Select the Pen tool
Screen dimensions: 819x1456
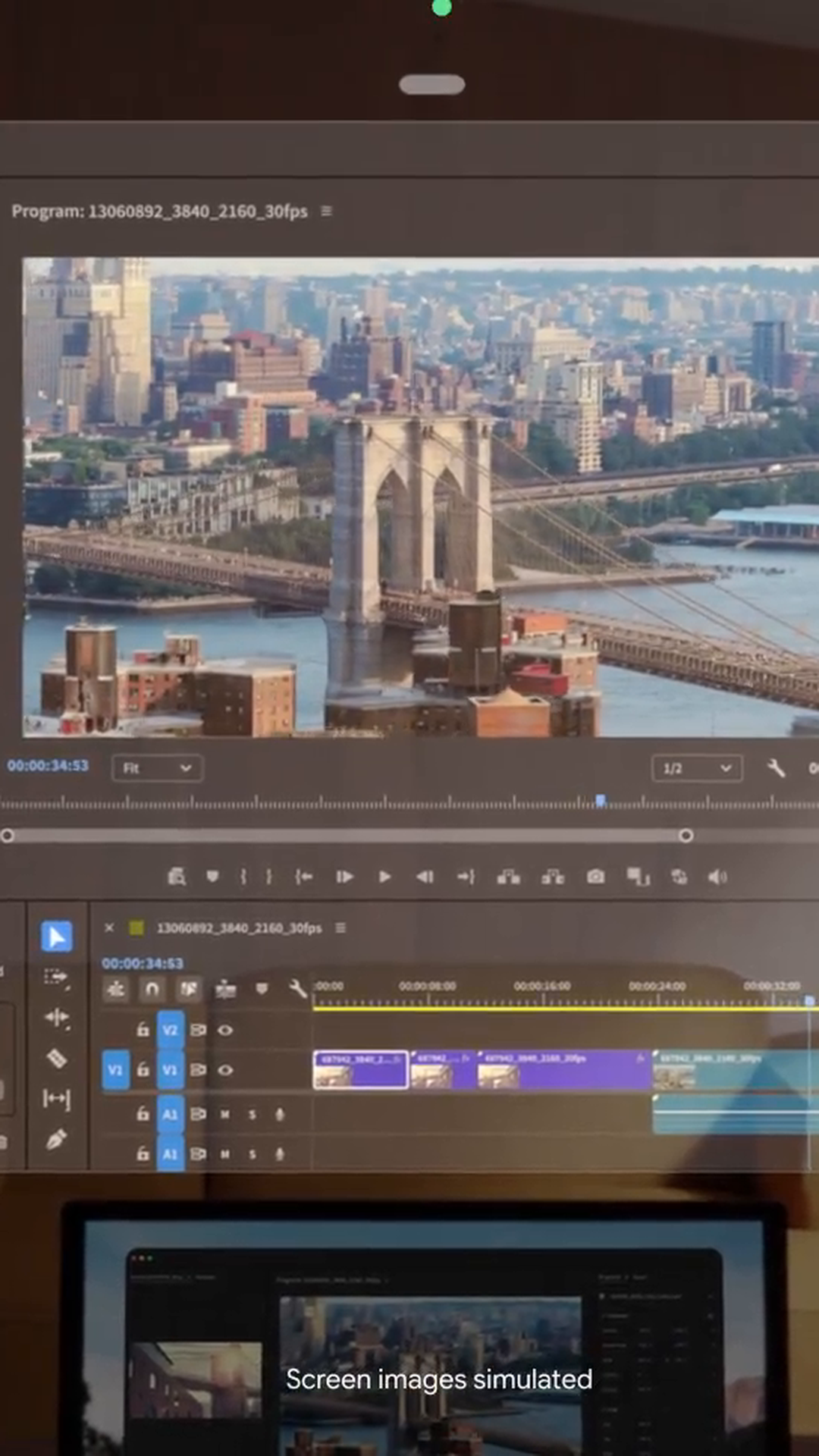[57, 1139]
